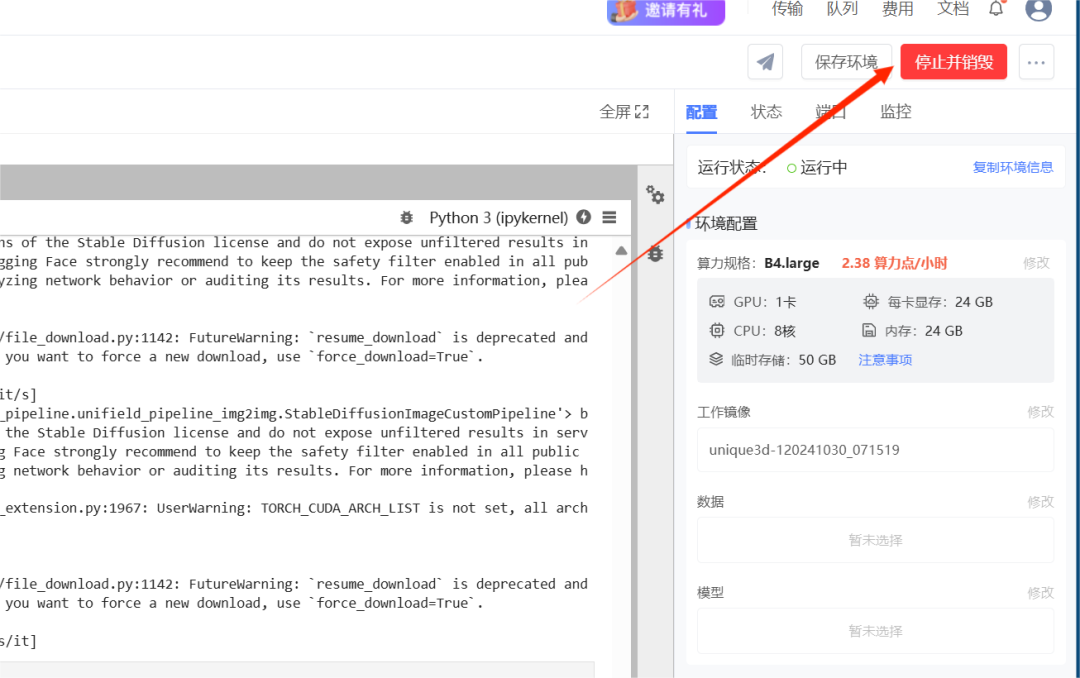The image size is (1080, 678).
Task: Click 注意事项 link
Action: coord(885,360)
